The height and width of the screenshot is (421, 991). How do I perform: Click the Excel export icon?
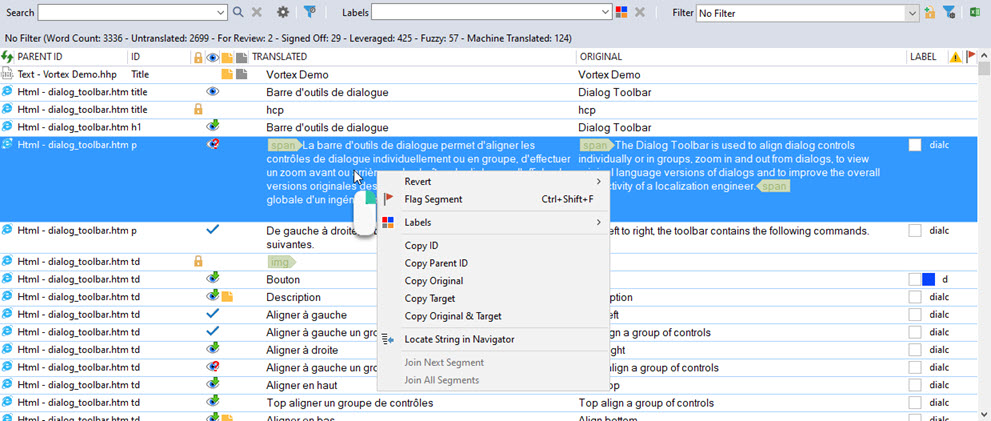pos(976,13)
